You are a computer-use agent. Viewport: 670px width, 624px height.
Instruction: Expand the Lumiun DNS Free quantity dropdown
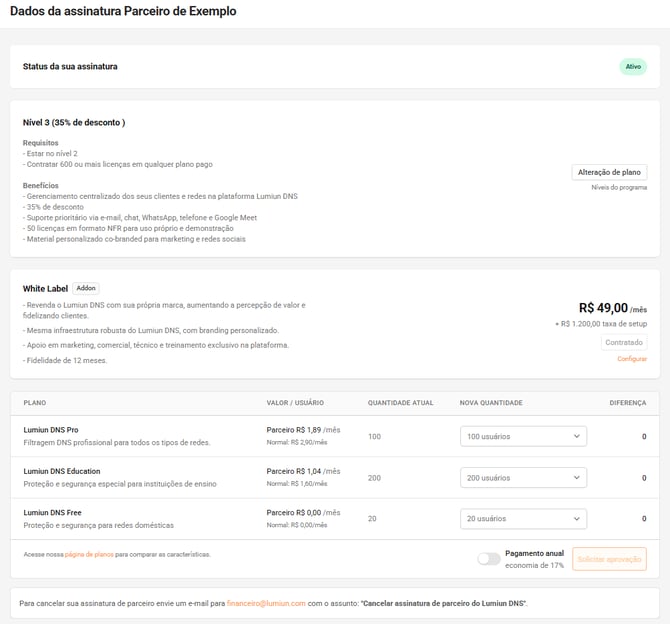(x=523, y=519)
